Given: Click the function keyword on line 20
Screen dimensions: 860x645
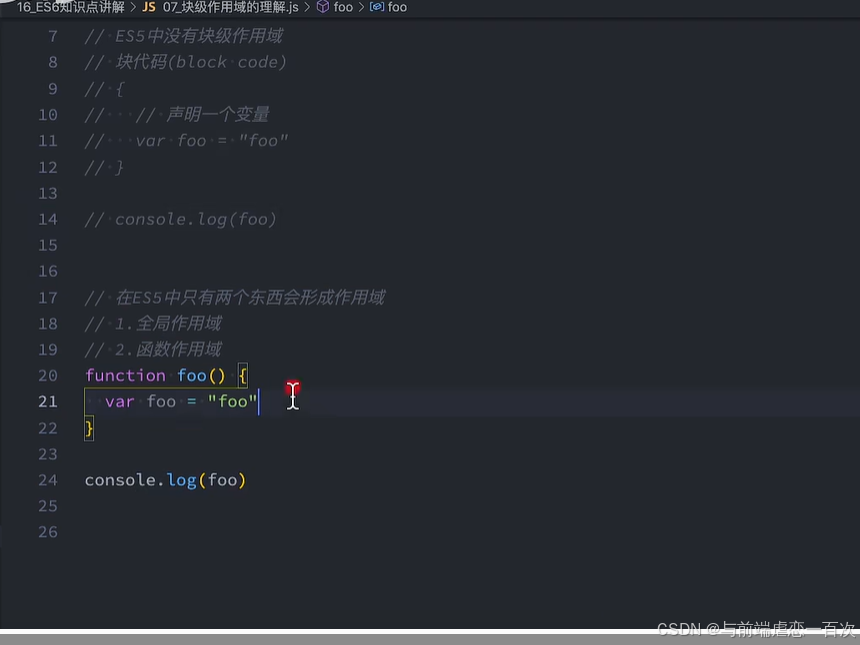Looking at the screenshot, I should click(125, 375).
